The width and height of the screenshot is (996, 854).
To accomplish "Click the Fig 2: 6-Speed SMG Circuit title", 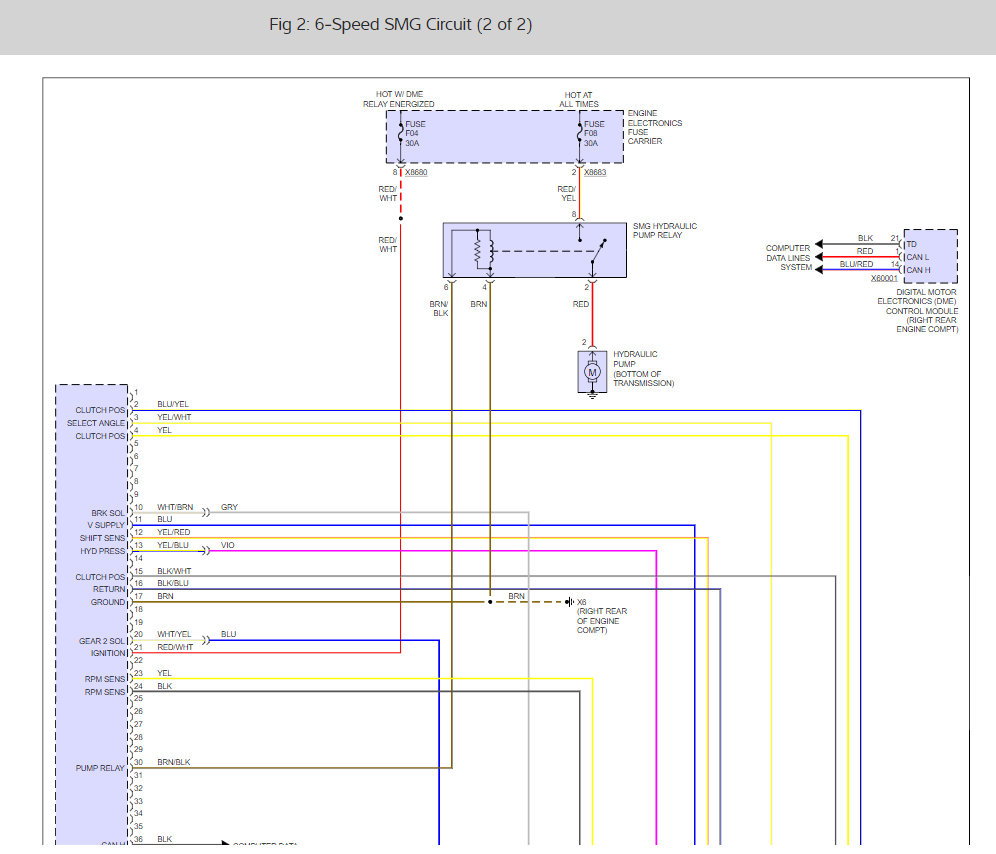I will coord(400,25).
